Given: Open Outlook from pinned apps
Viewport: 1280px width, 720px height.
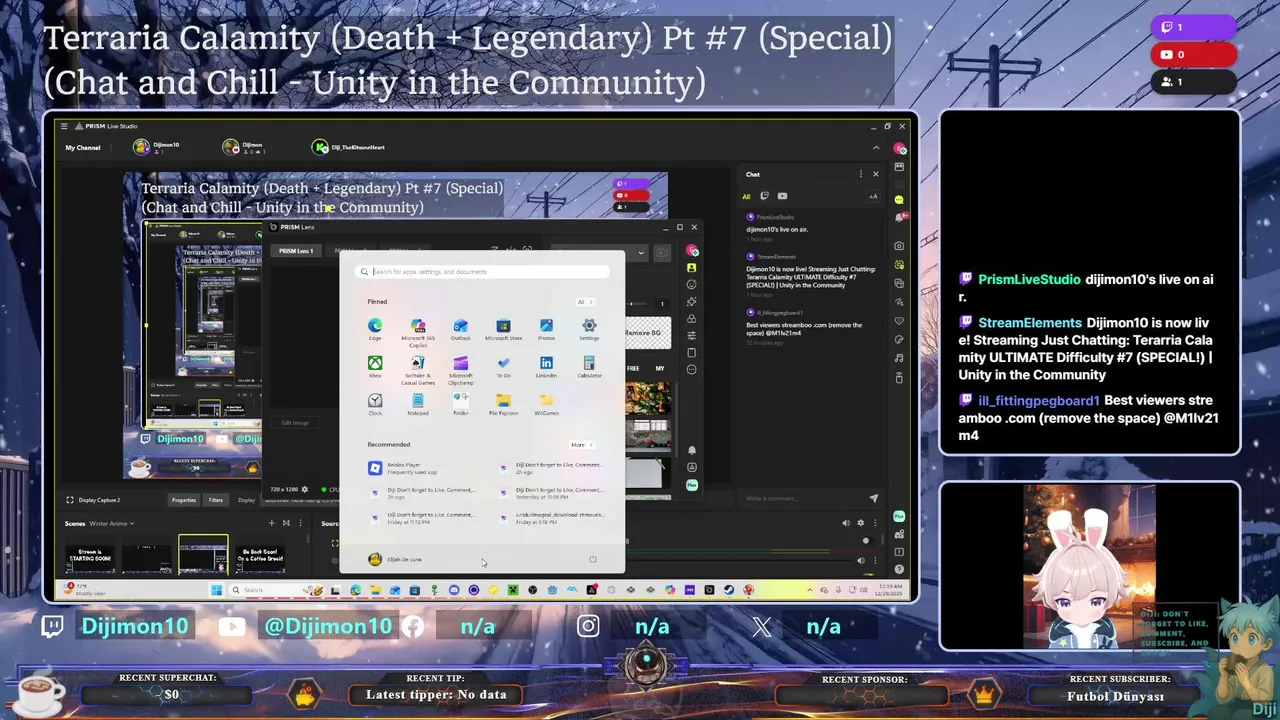Looking at the screenshot, I should point(460,329).
